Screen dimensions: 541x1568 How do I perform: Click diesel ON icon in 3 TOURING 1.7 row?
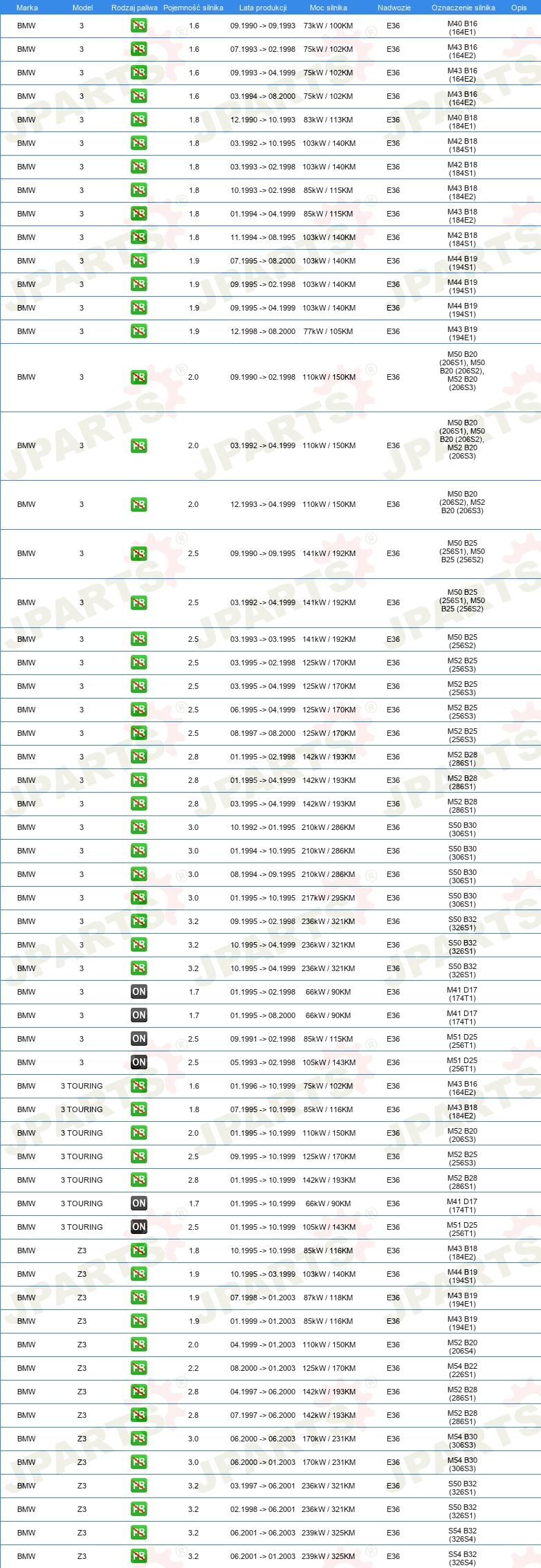pos(138,1203)
